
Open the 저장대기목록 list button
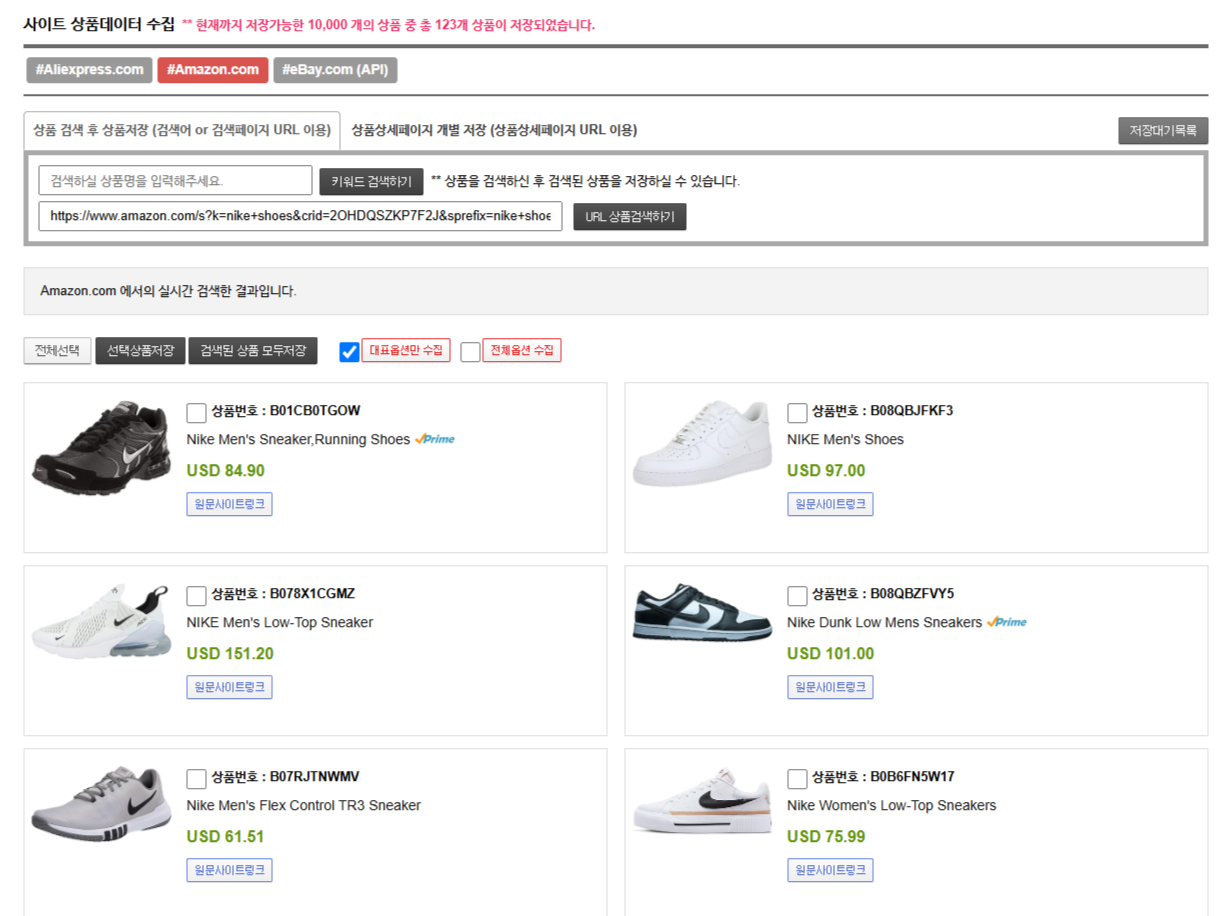point(1162,131)
